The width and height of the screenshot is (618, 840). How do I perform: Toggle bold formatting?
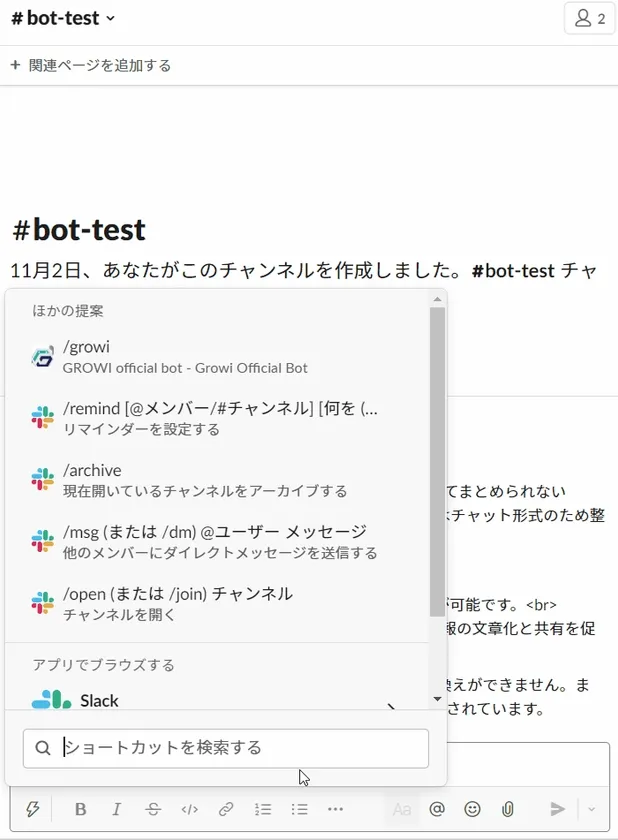pyautogui.click(x=81, y=809)
